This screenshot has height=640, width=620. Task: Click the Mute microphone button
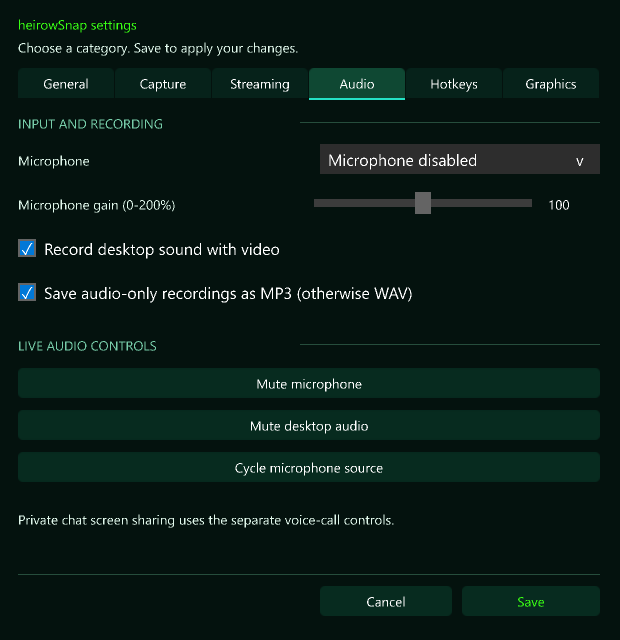[x=309, y=383]
